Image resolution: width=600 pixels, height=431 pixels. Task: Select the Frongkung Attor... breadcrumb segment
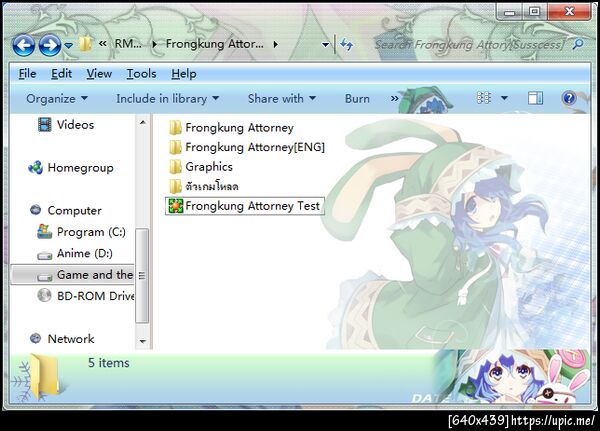[215, 44]
